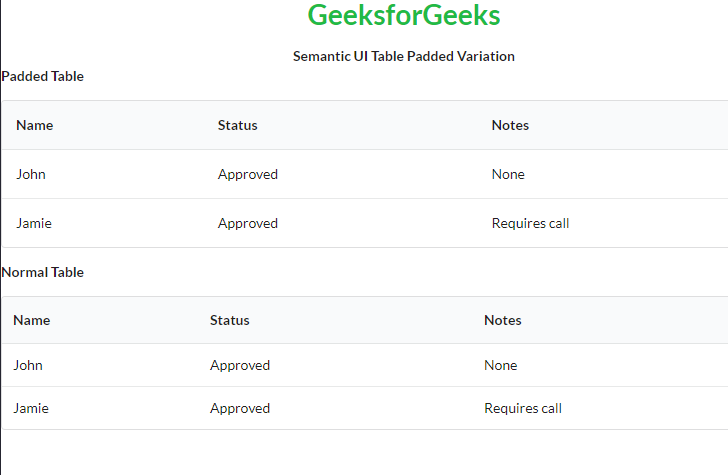728x475 pixels.
Task: Click Requires call in the normal table
Action: [x=523, y=408]
